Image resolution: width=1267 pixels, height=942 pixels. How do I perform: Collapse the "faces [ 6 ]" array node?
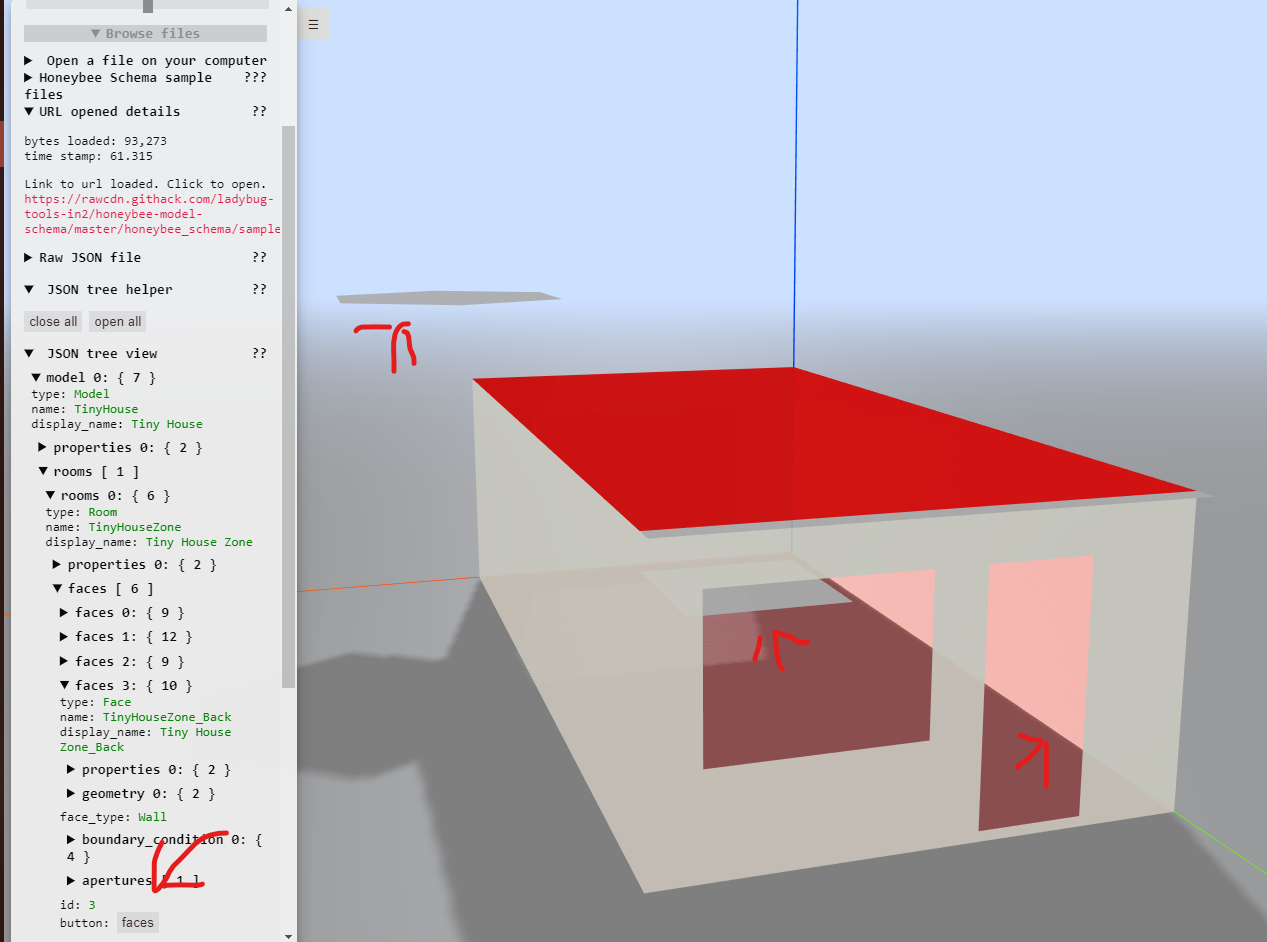click(x=57, y=588)
